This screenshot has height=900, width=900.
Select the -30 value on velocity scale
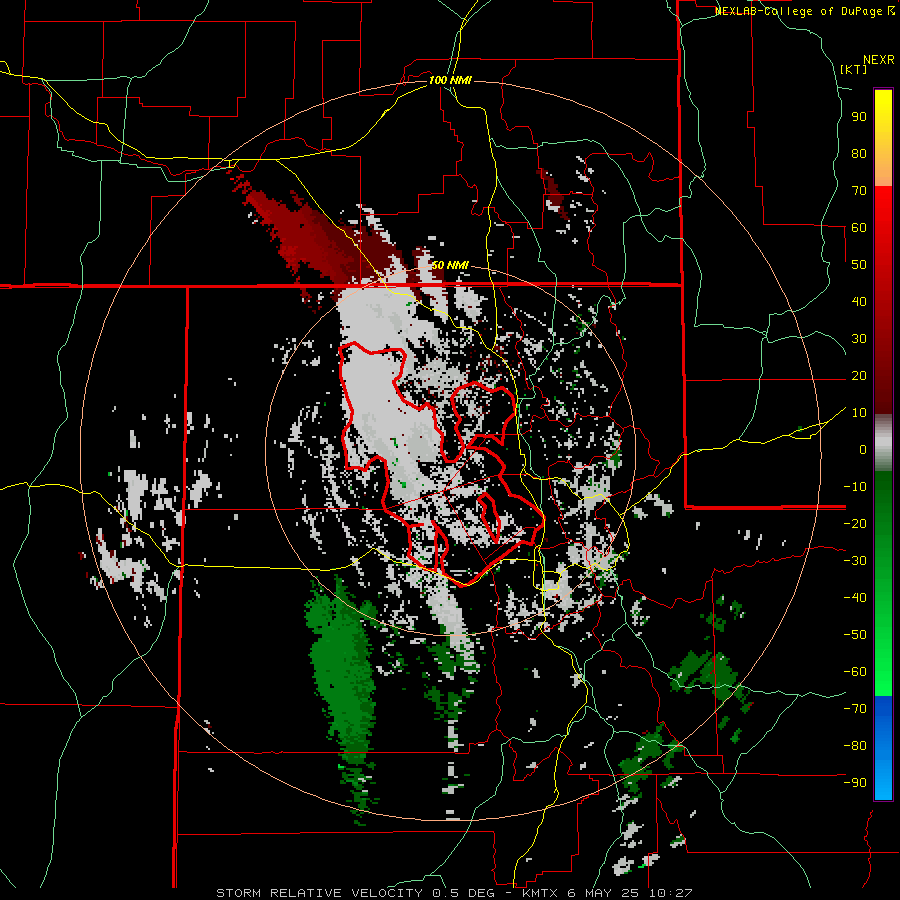coord(856,561)
